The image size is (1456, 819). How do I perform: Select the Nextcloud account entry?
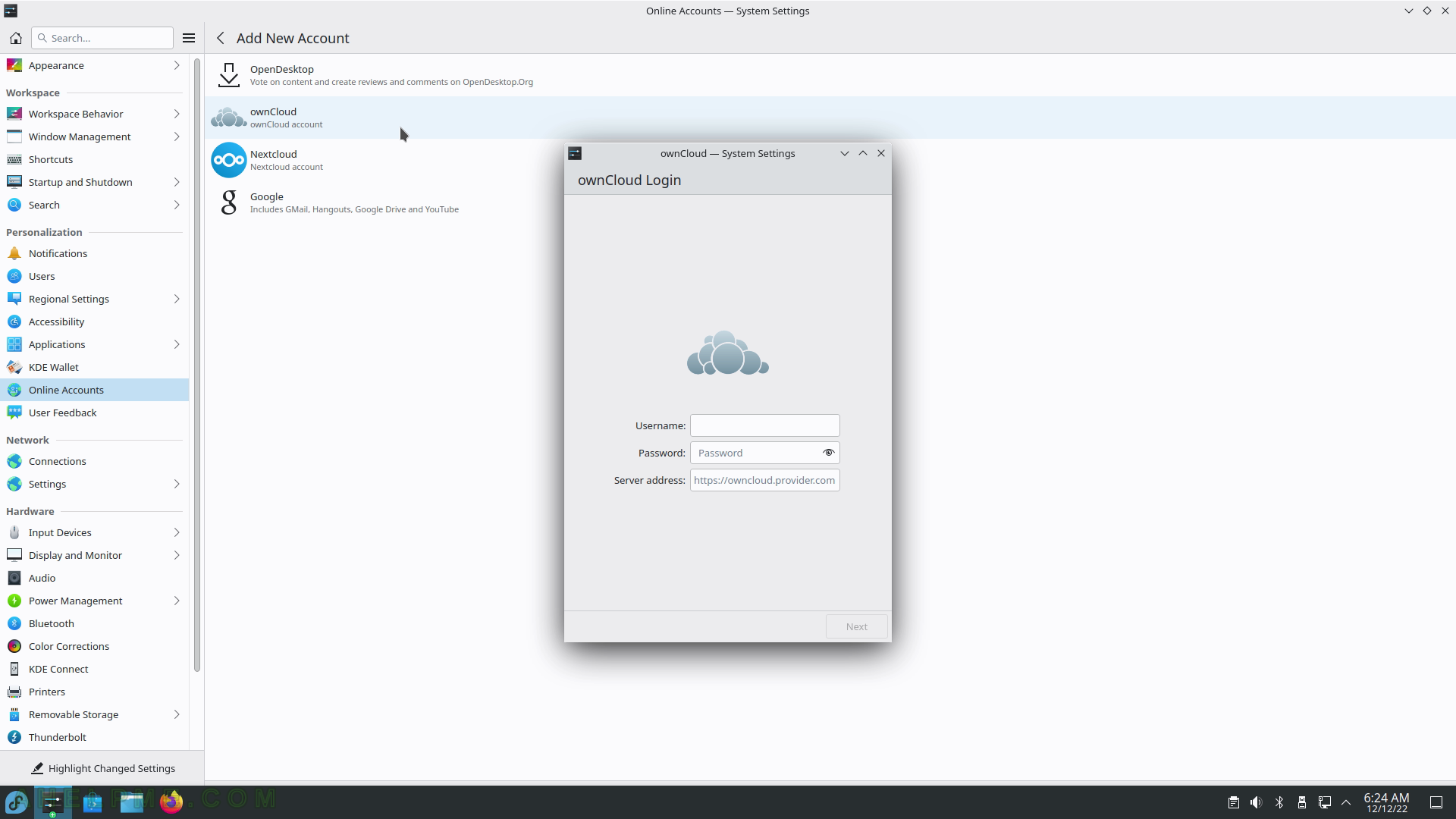point(830,160)
